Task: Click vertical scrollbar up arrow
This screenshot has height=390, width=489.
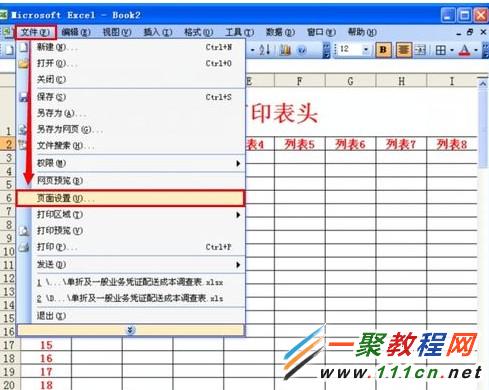Action: (483, 83)
